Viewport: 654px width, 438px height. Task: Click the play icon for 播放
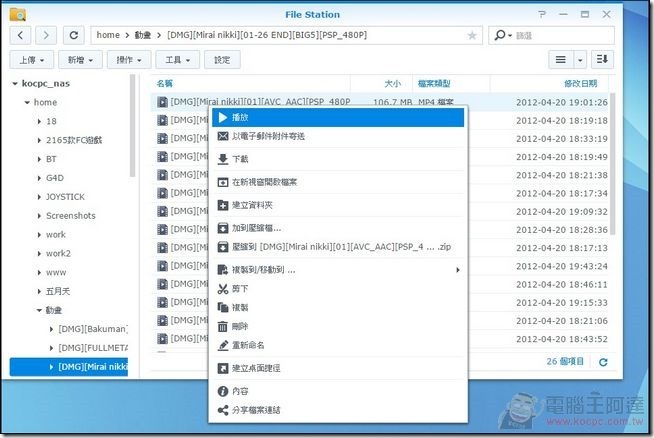click(x=223, y=118)
